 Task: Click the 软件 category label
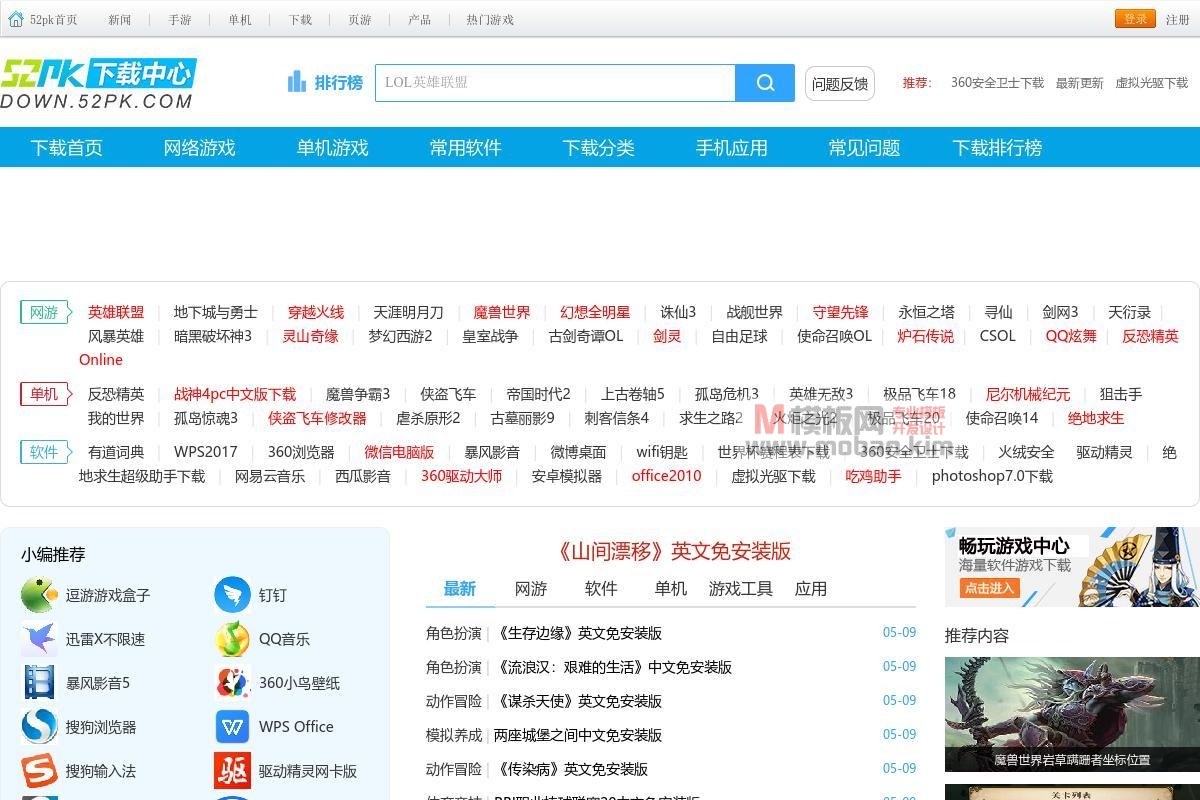tap(44, 452)
